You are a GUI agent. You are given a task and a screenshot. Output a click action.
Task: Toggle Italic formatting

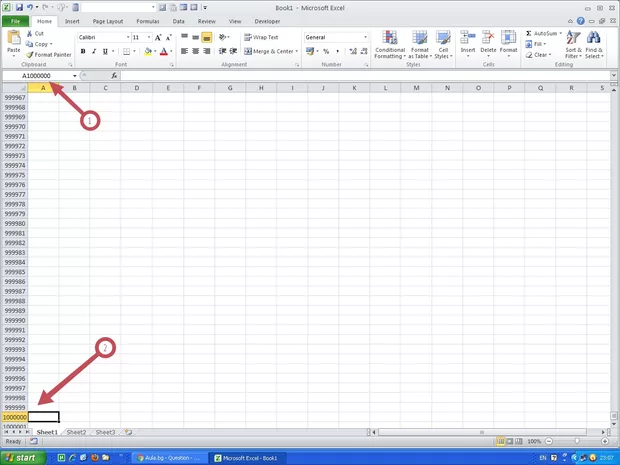click(94, 51)
